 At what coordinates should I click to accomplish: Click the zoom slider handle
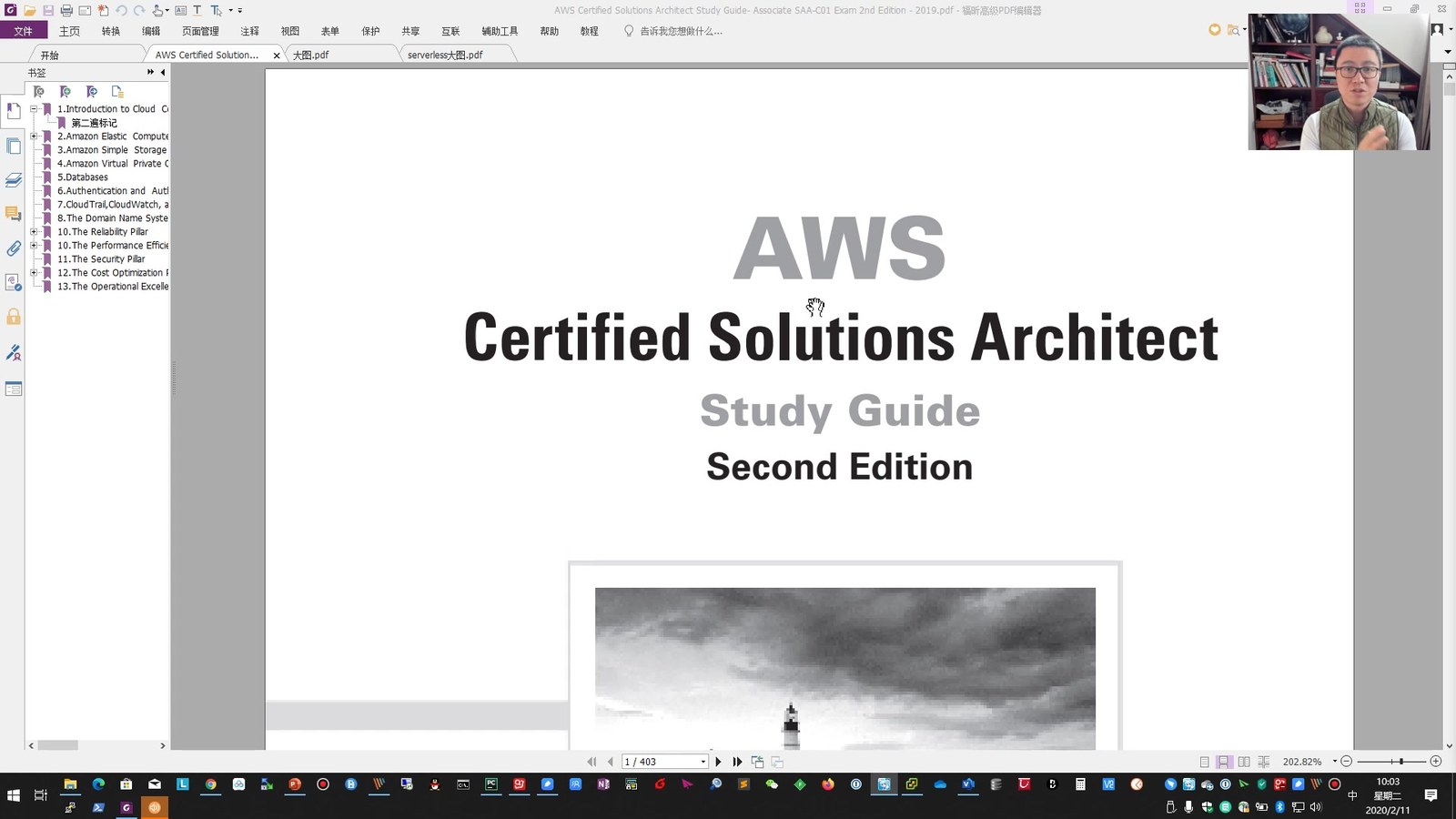(x=1401, y=761)
